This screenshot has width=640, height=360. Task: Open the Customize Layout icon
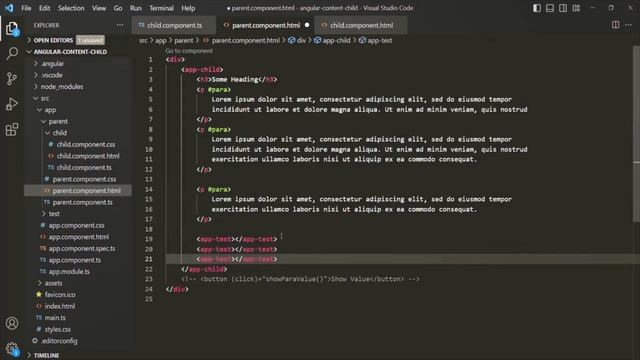click(x=576, y=8)
